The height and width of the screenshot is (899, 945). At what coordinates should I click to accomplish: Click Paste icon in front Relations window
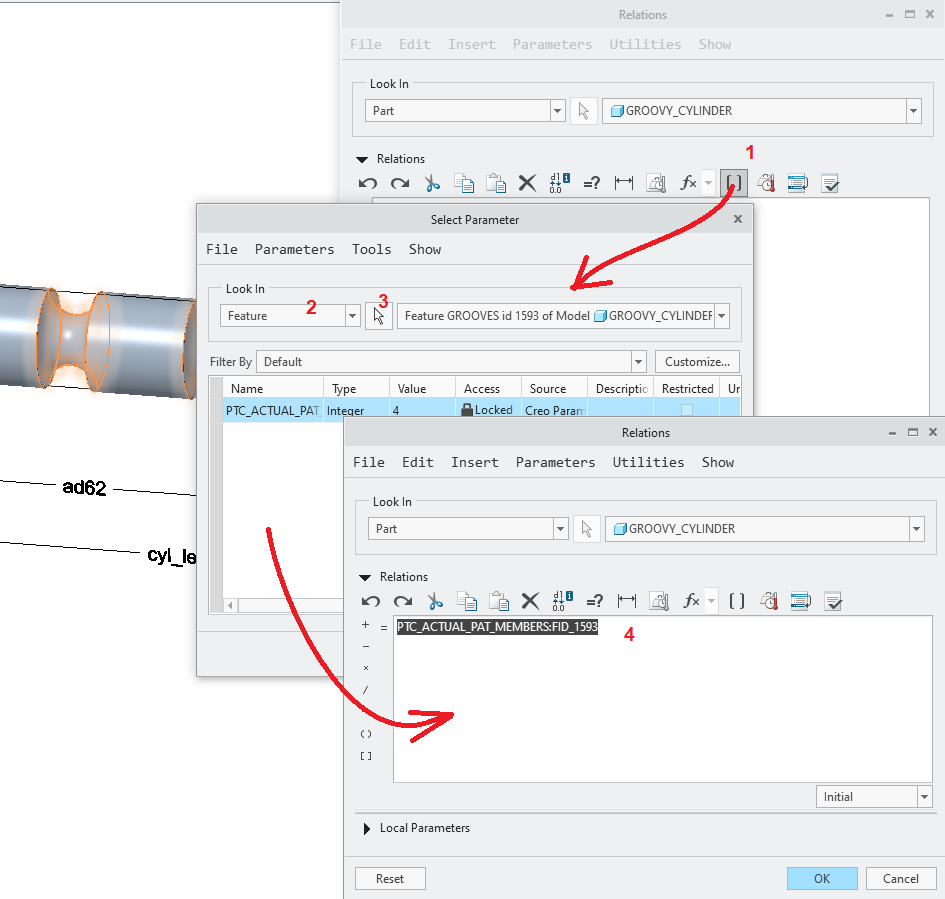click(x=499, y=601)
